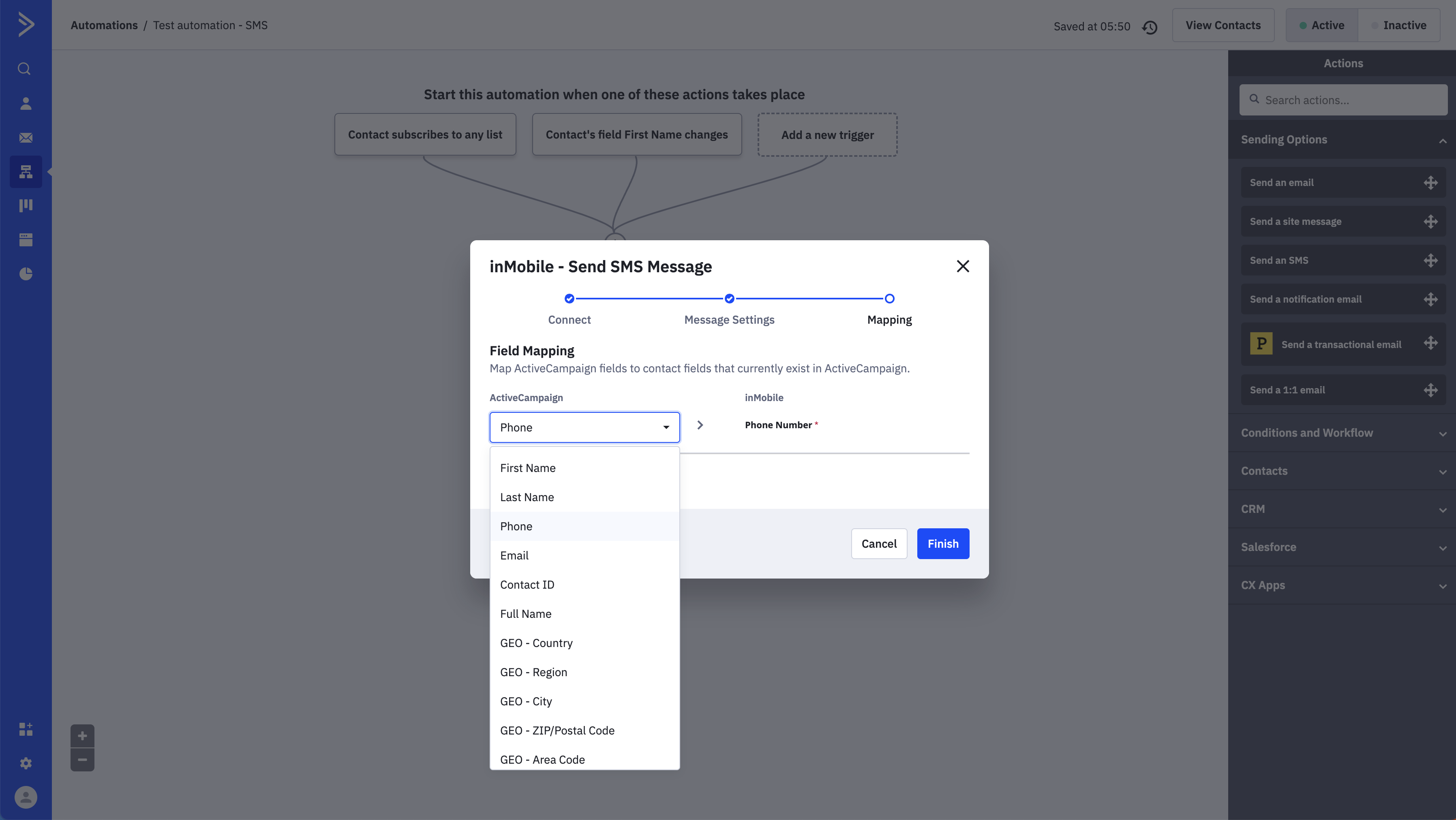Click the Cancel button

pos(878,543)
